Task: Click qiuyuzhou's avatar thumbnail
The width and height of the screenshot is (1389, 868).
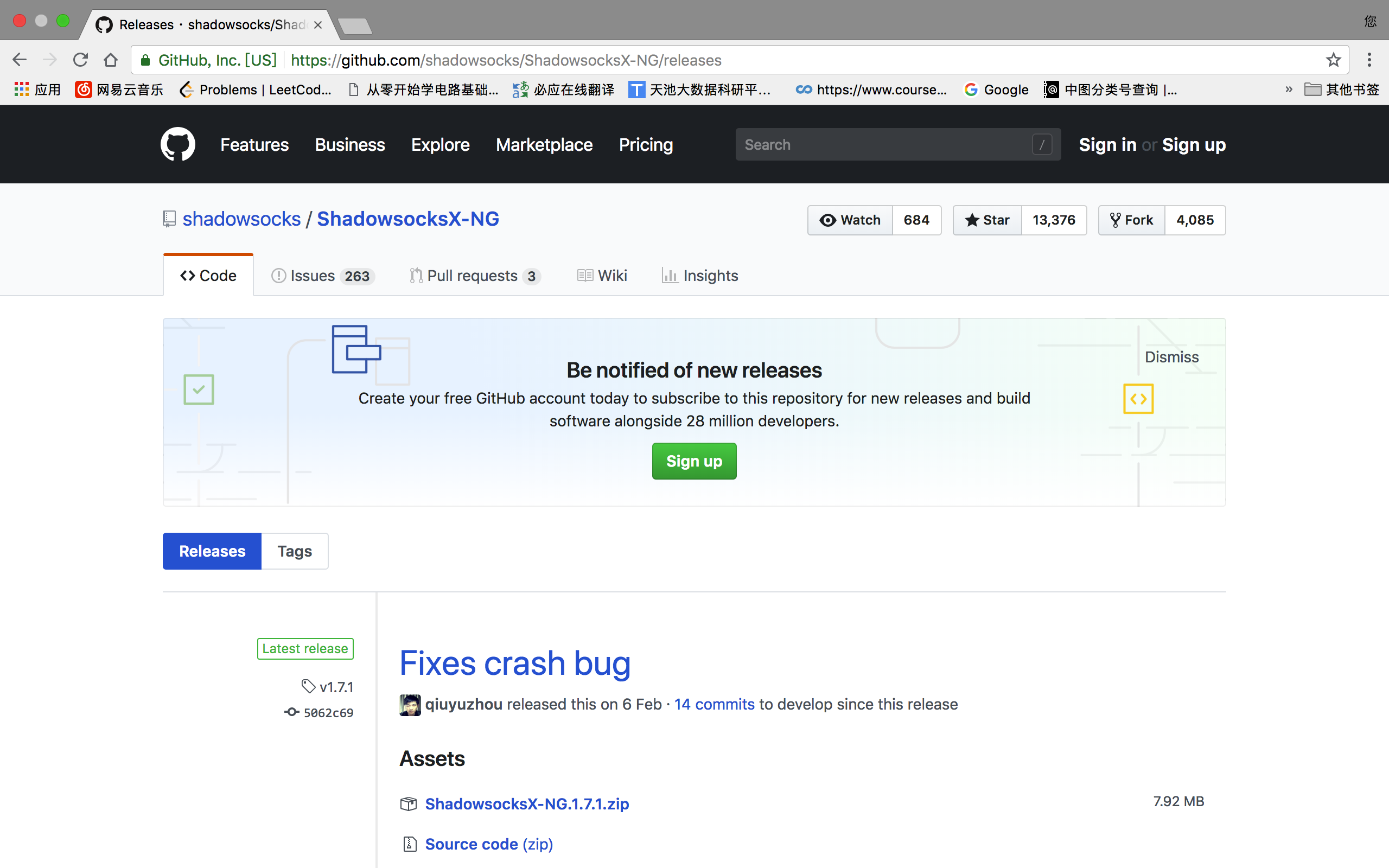Action: (x=410, y=705)
